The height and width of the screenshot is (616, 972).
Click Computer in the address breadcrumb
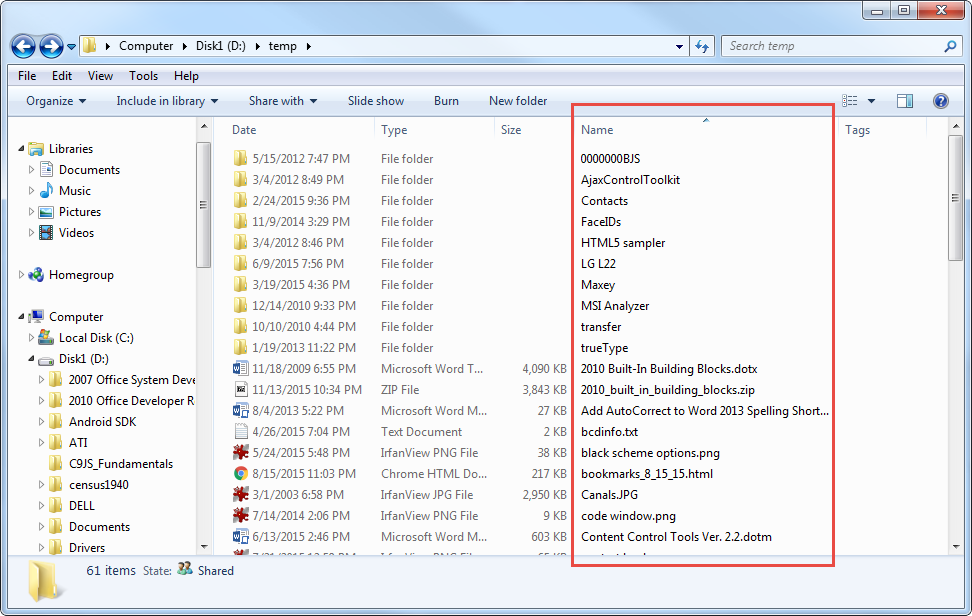point(146,46)
